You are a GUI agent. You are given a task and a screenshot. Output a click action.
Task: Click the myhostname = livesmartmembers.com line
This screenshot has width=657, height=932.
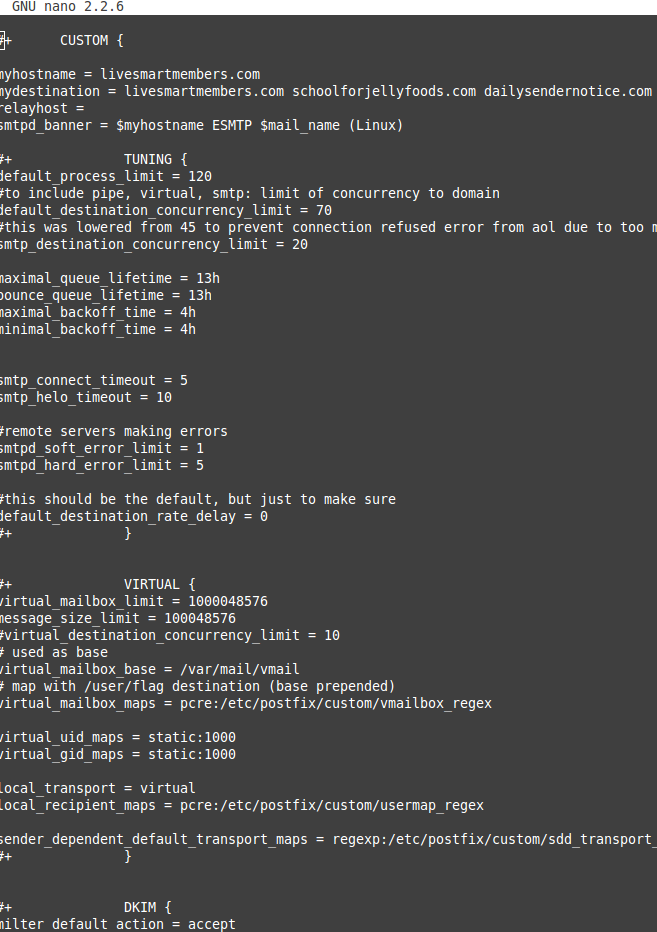(130, 74)
